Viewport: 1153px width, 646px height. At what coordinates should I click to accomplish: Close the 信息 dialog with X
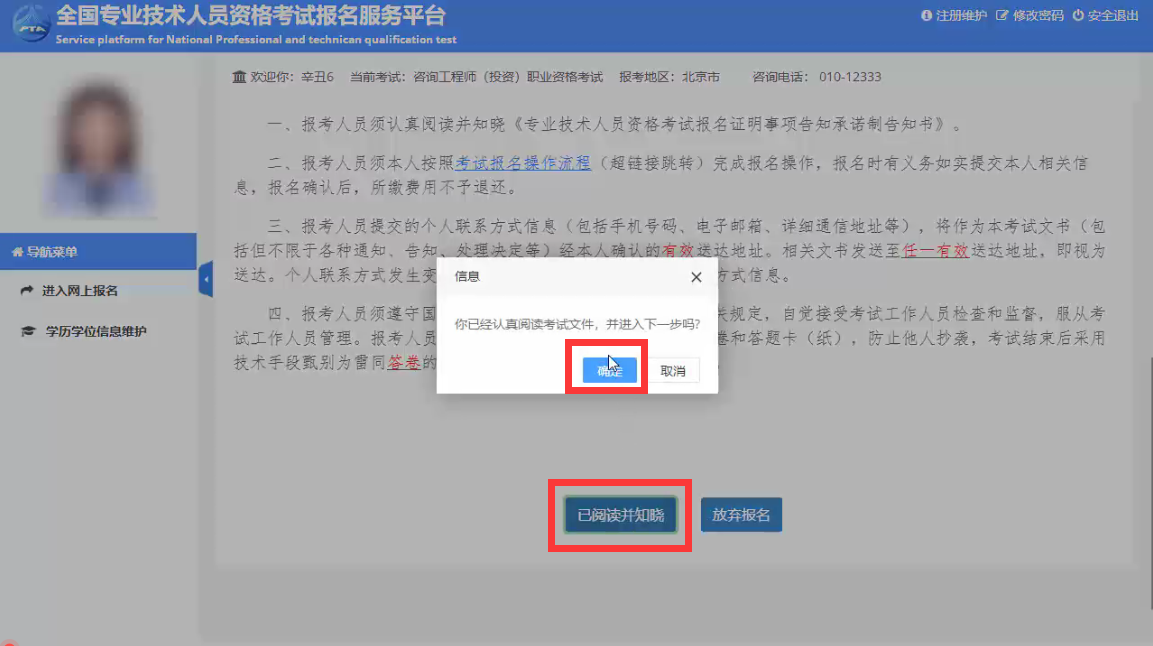696,277
